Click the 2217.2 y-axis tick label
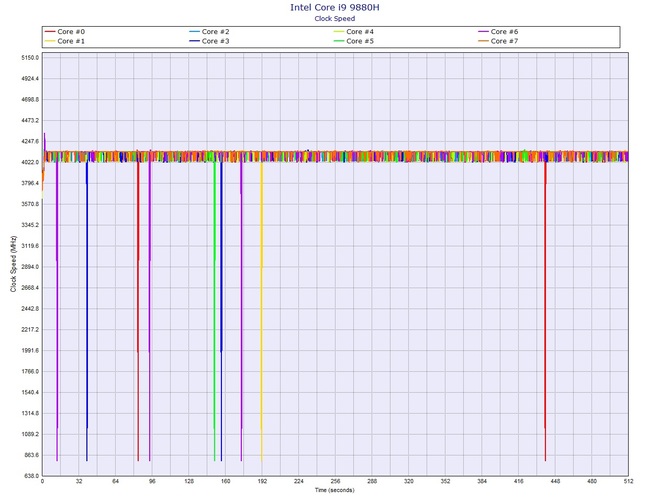The image size is (670, 502). (x=30, y=330)
